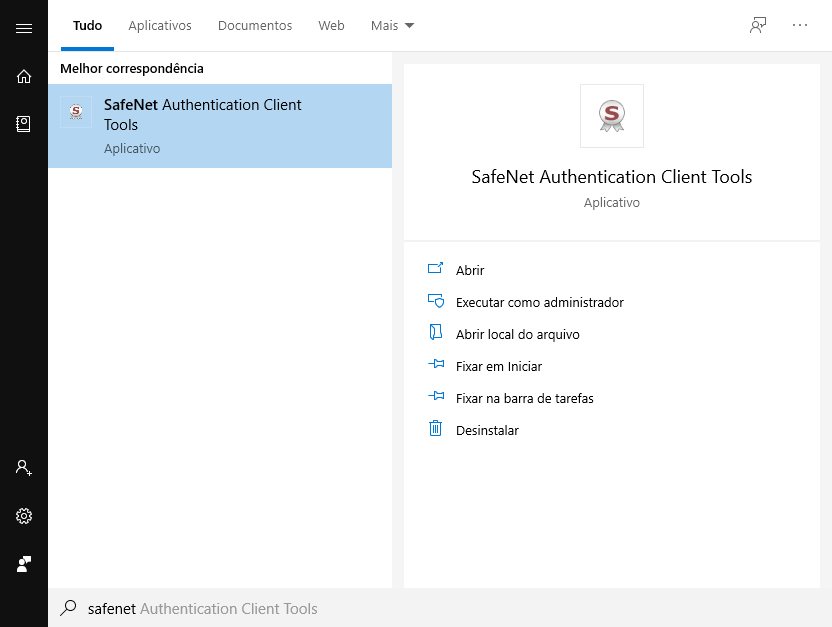Switch to the Web tab
Image resolution: width=832 pixels, height=627 pixels.
[331, 26]
